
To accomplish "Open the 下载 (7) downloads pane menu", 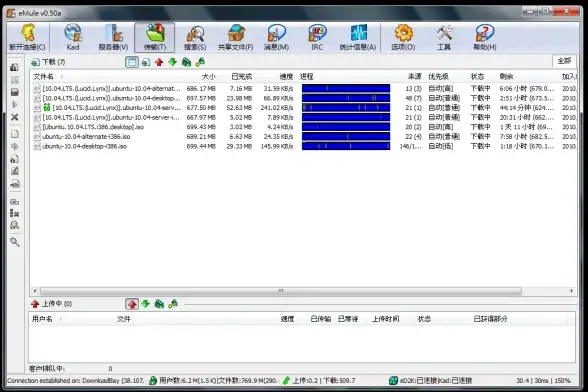I will (x=48, y=62).
